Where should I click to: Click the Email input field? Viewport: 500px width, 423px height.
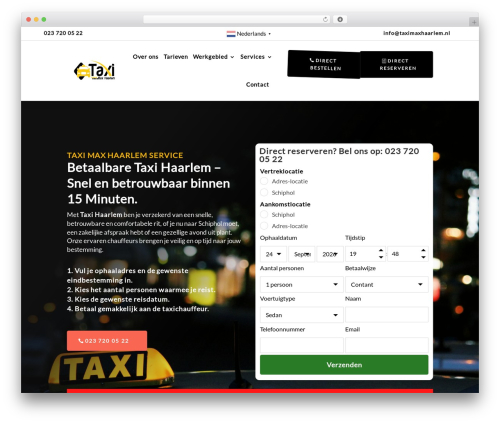click(387, 345)
